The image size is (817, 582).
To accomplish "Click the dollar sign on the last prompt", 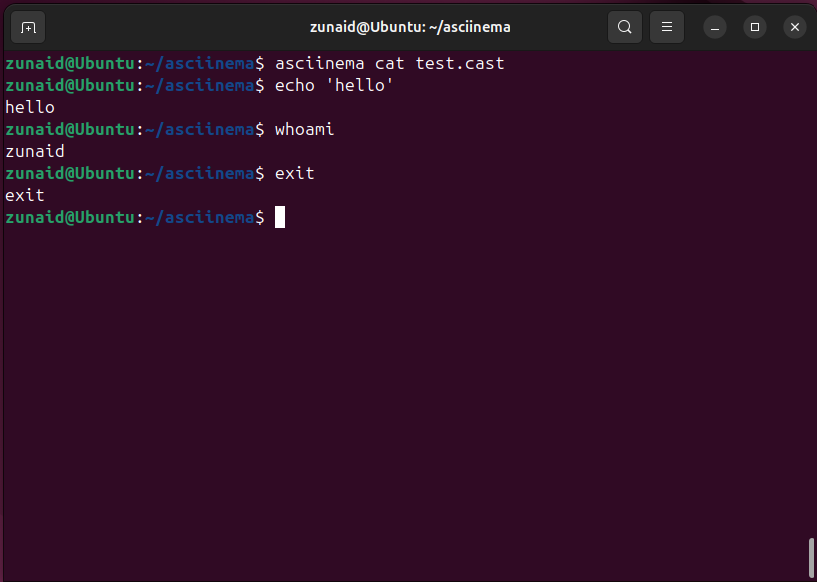I will [260, 217].
